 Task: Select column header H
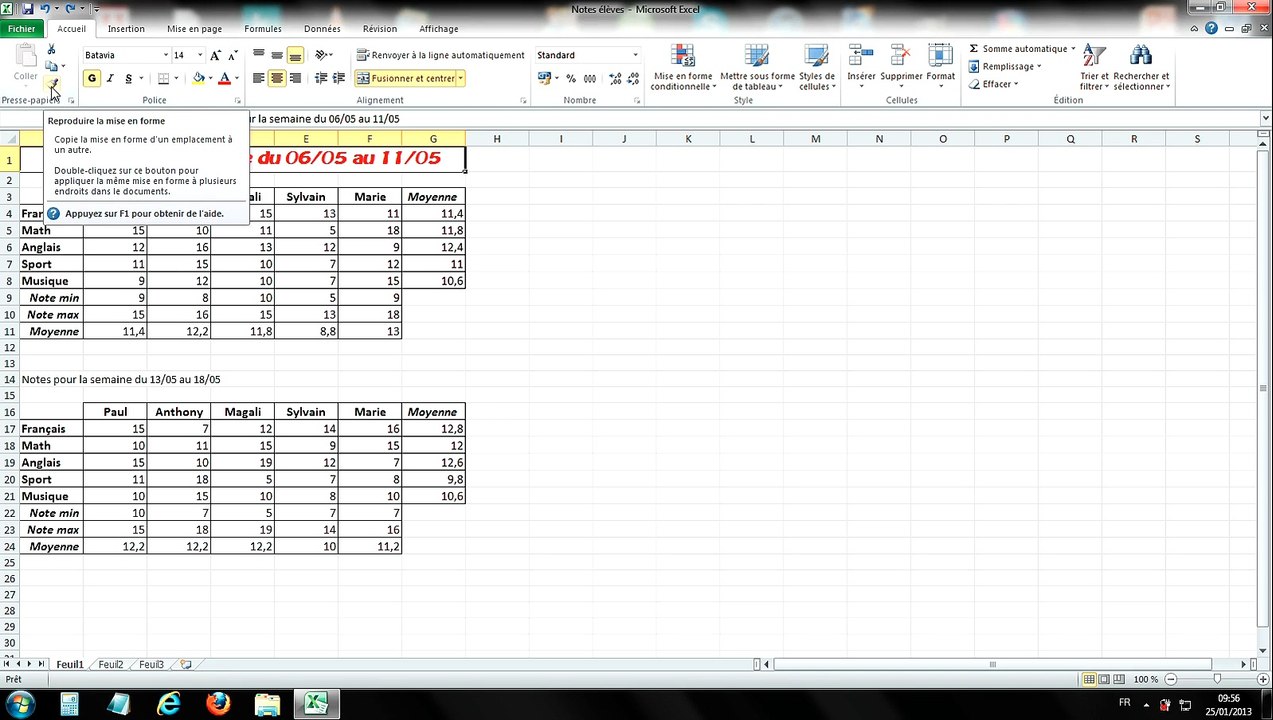[496, 139]
